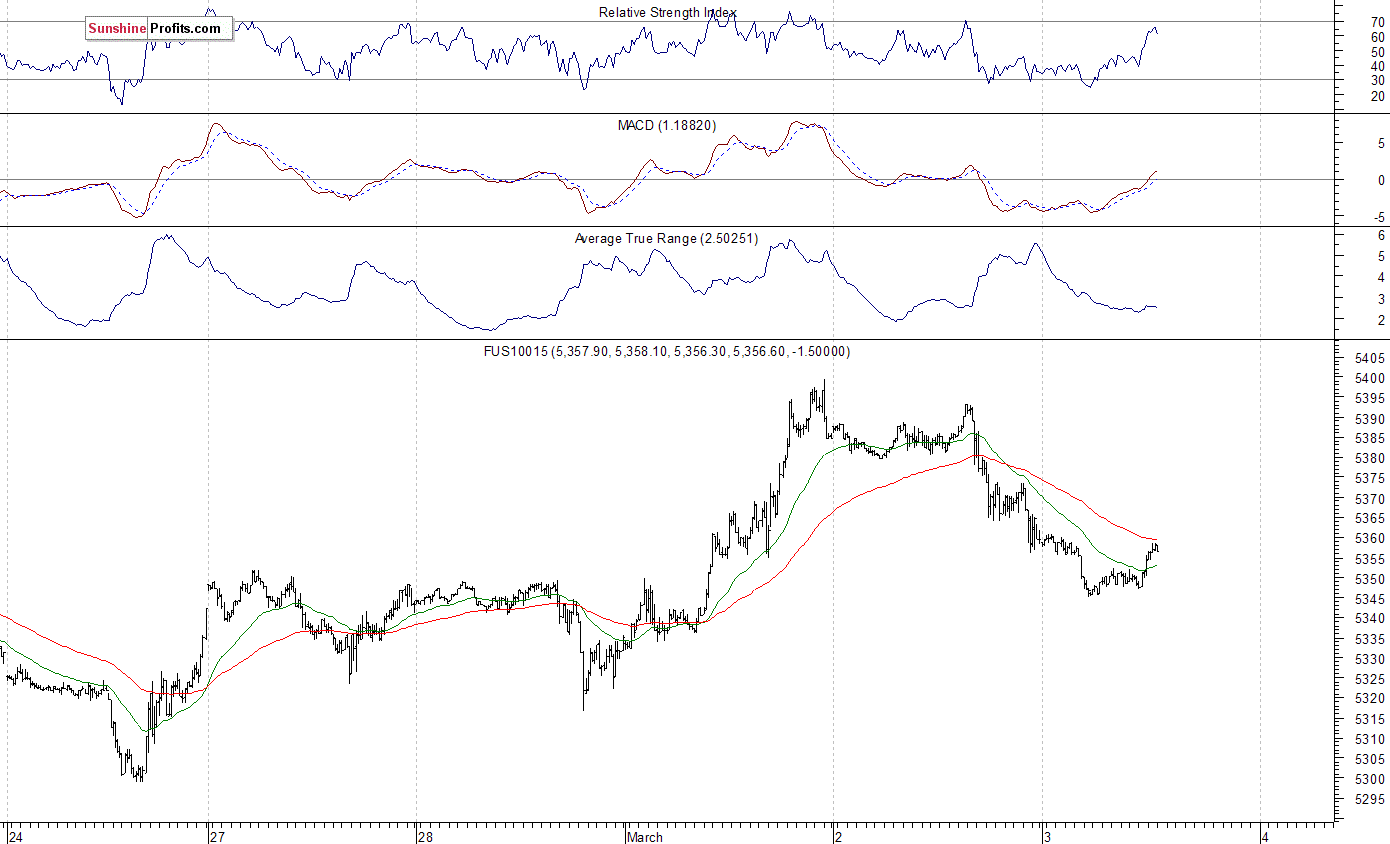Screen dimensions: 1390x844
Task: Pick the 5400 price axis label
Action: point(1370,378)
